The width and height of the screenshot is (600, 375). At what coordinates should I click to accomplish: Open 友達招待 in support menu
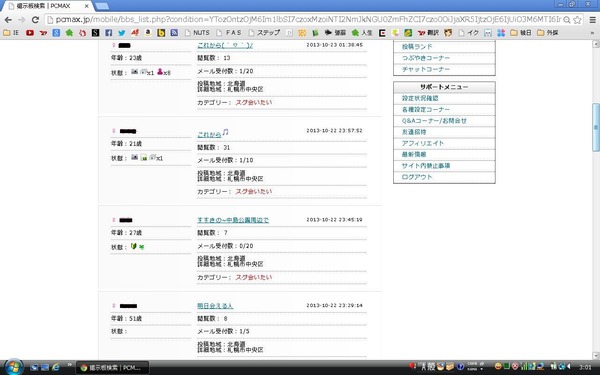[414, 132]
